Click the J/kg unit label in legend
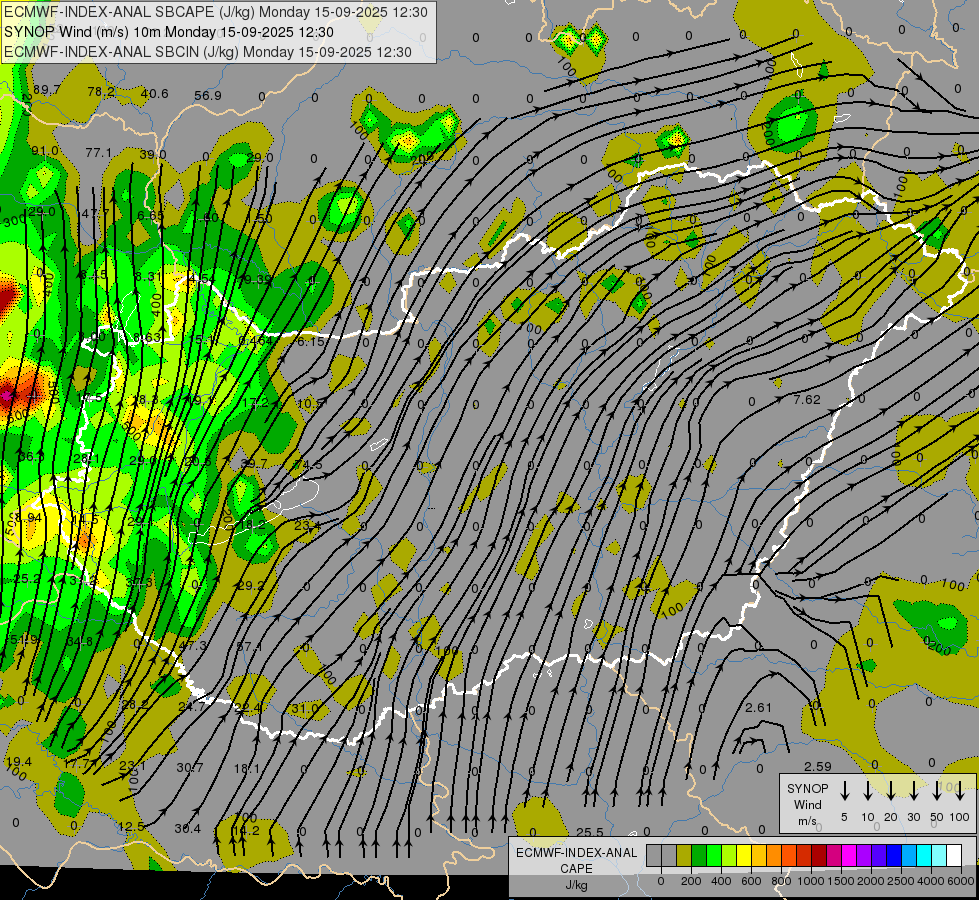Viewport: 979px width, 900px height. (x=576, y=885)
